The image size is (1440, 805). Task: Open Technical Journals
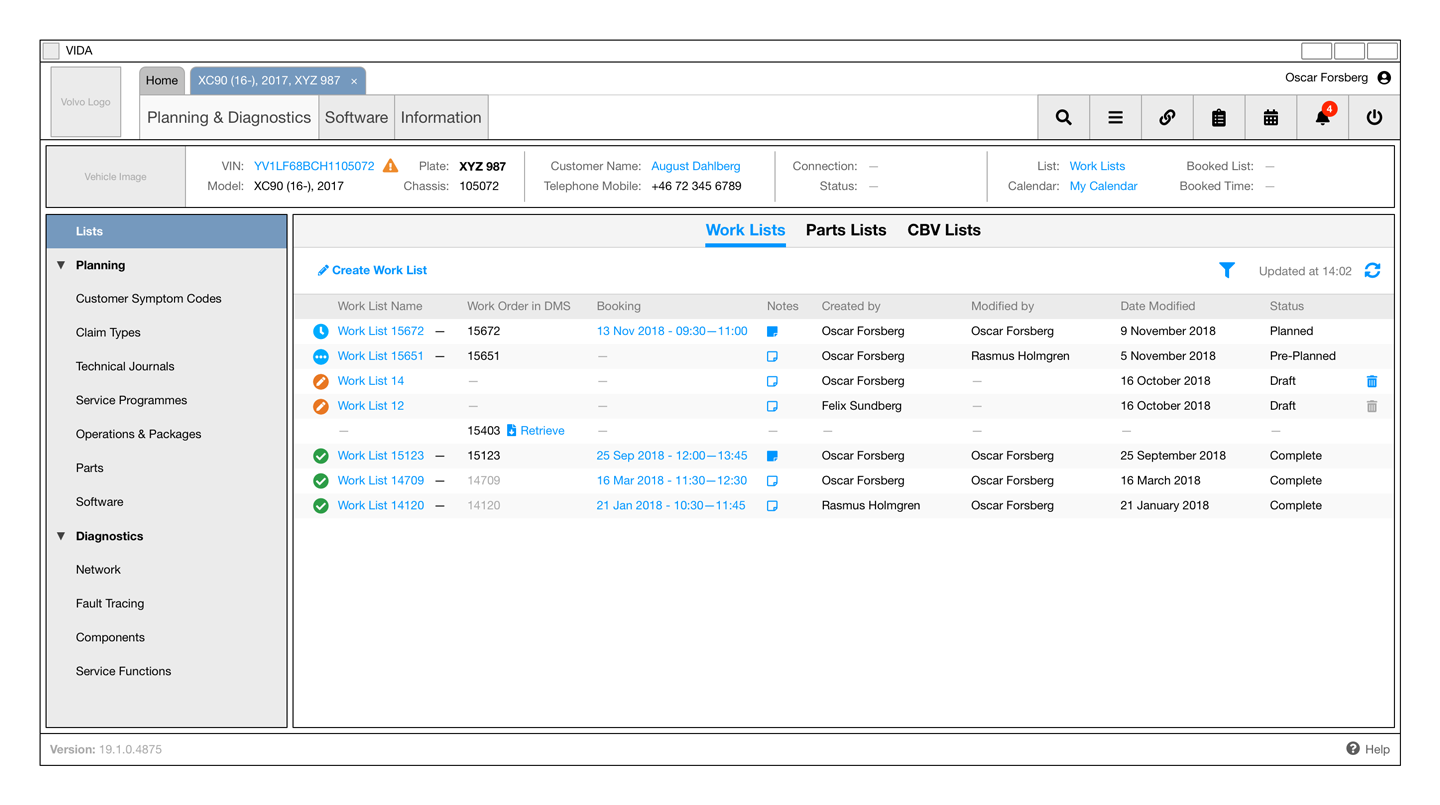(x=125, y=367)
